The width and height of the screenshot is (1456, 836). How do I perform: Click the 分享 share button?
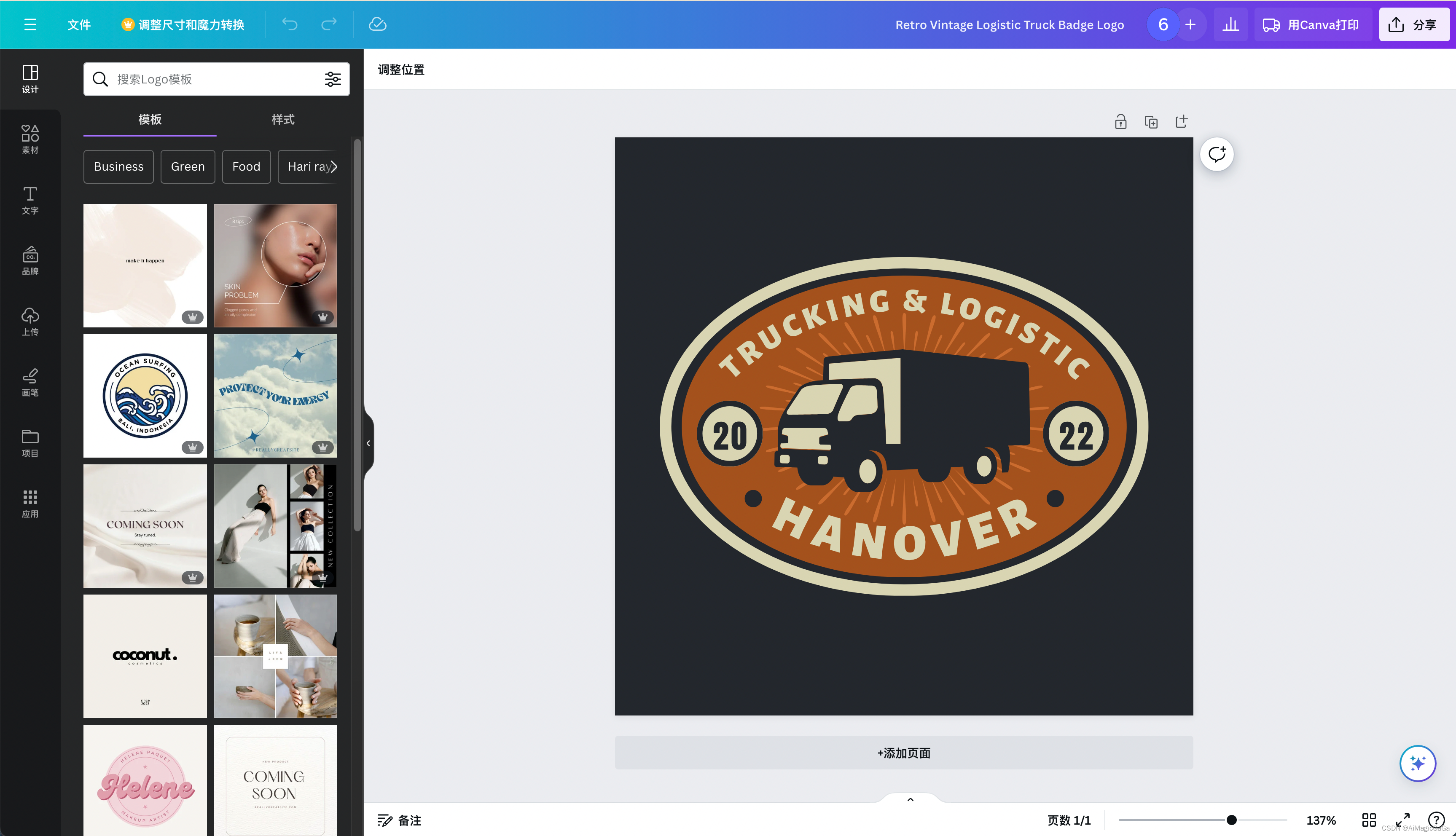click(1413, 25)
